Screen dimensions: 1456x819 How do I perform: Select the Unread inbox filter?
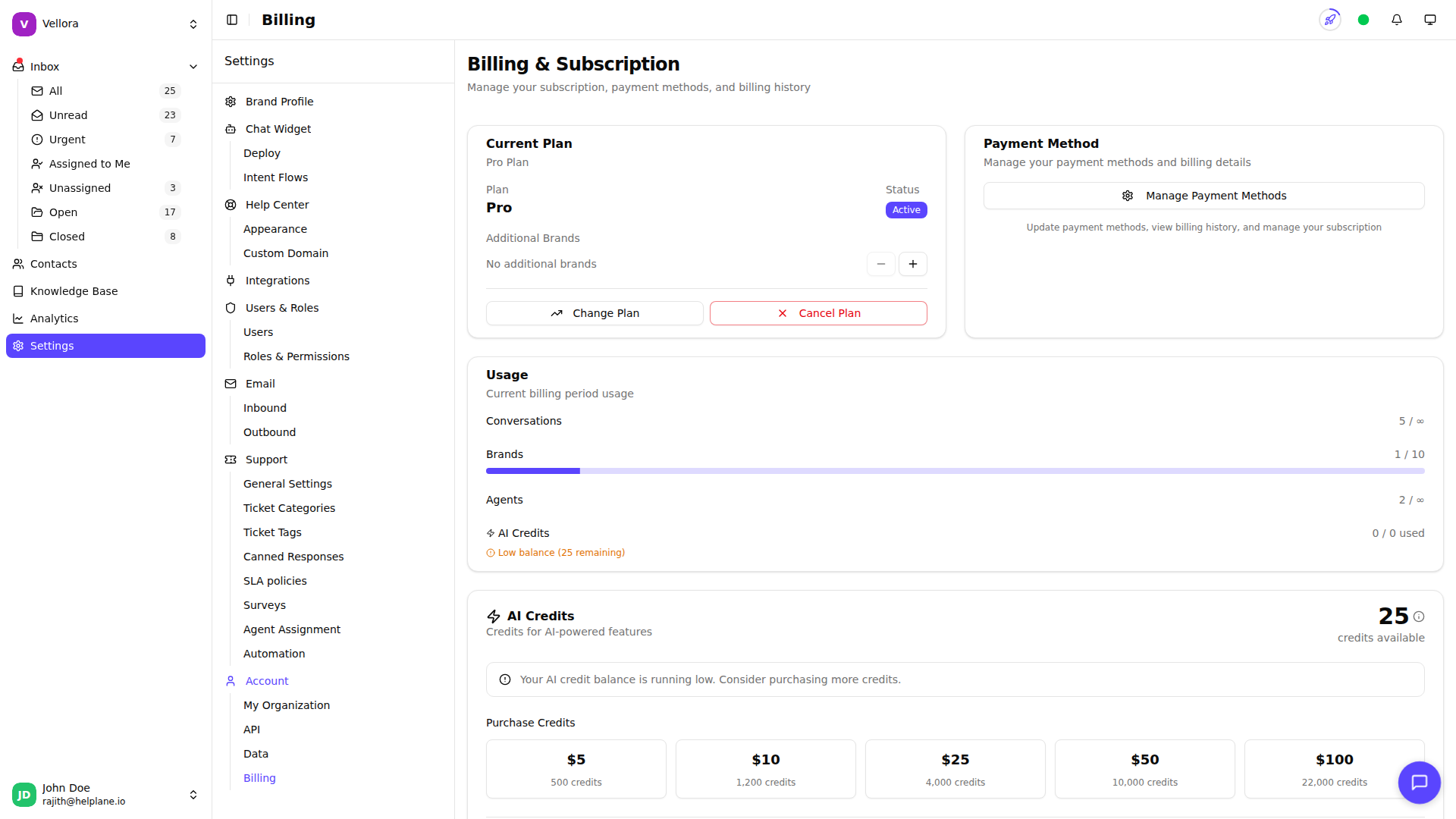point(105,115)
